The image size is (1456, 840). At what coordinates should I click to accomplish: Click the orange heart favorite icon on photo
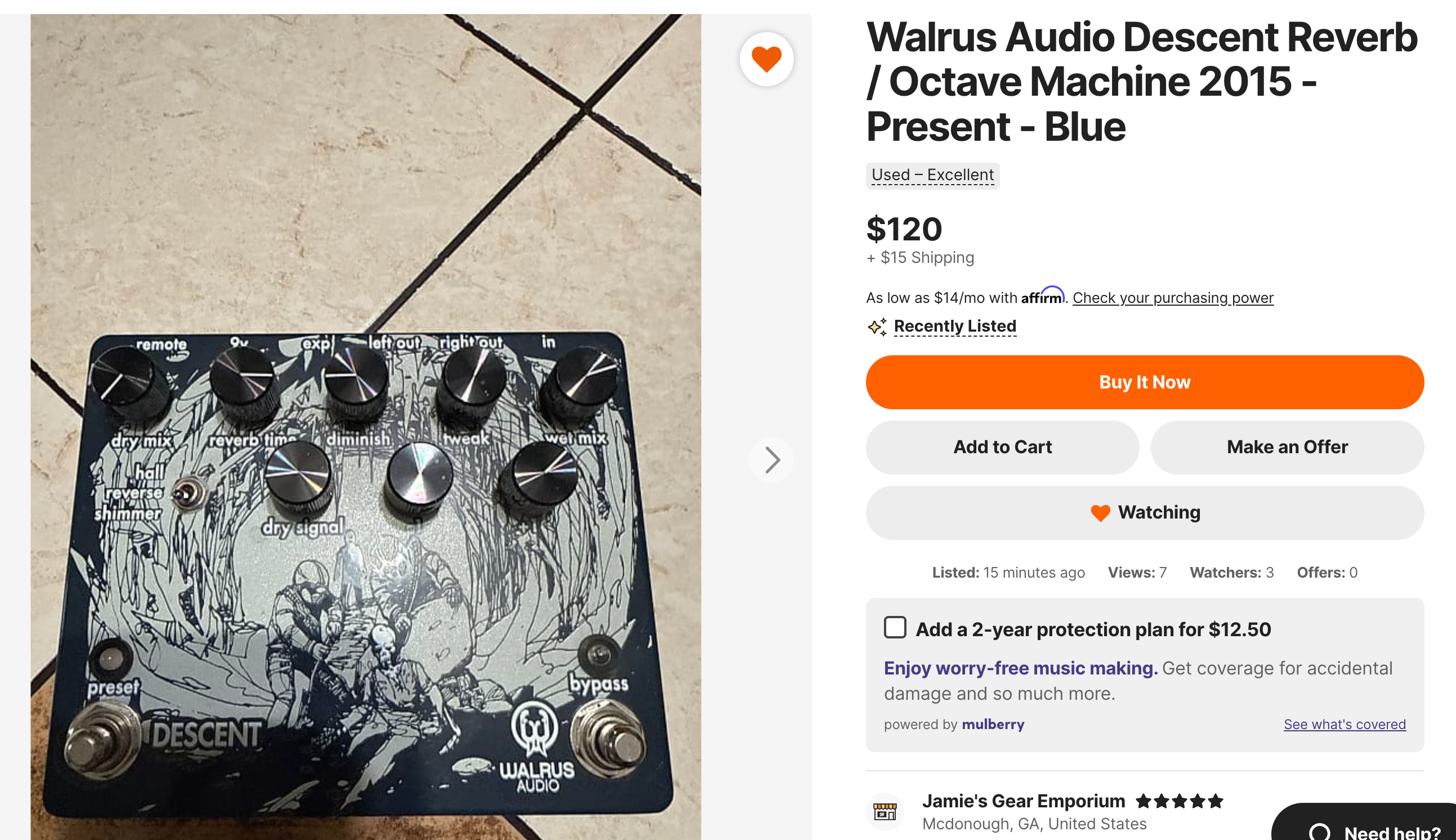[x=766, y=59]
